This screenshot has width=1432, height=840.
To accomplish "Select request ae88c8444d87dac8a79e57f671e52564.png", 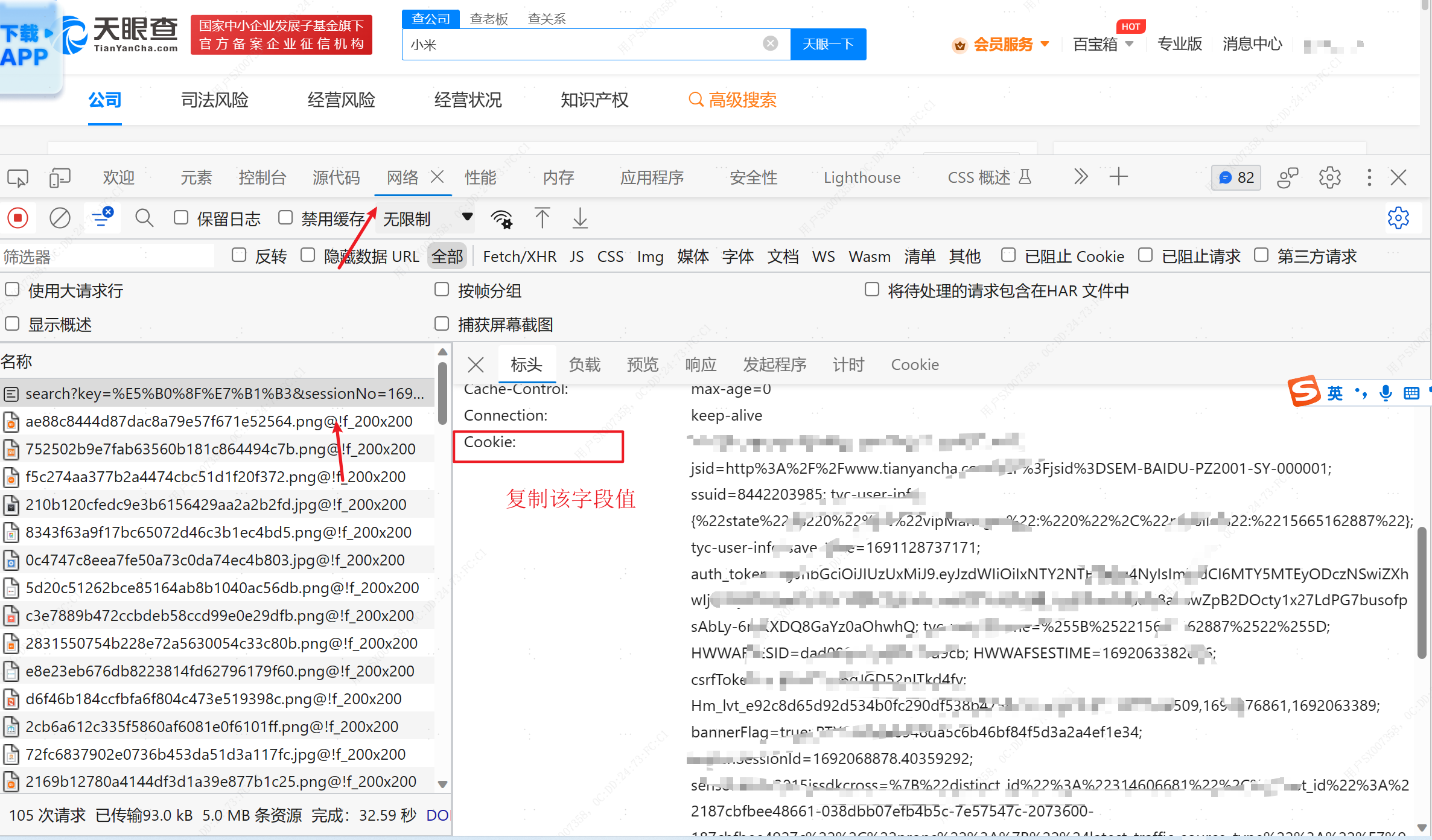I will (x=217, y=421).
